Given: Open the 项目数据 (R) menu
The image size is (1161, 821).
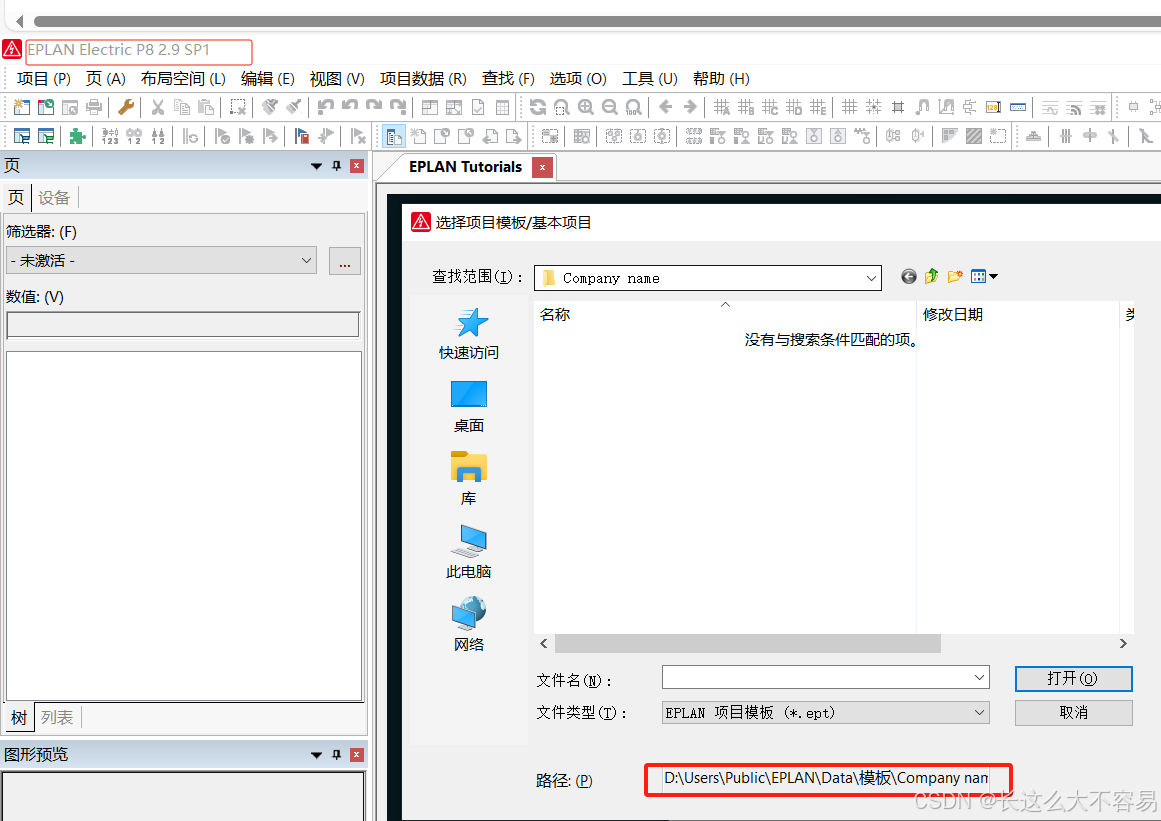Looking at the screenshot, I should point(423,78).
